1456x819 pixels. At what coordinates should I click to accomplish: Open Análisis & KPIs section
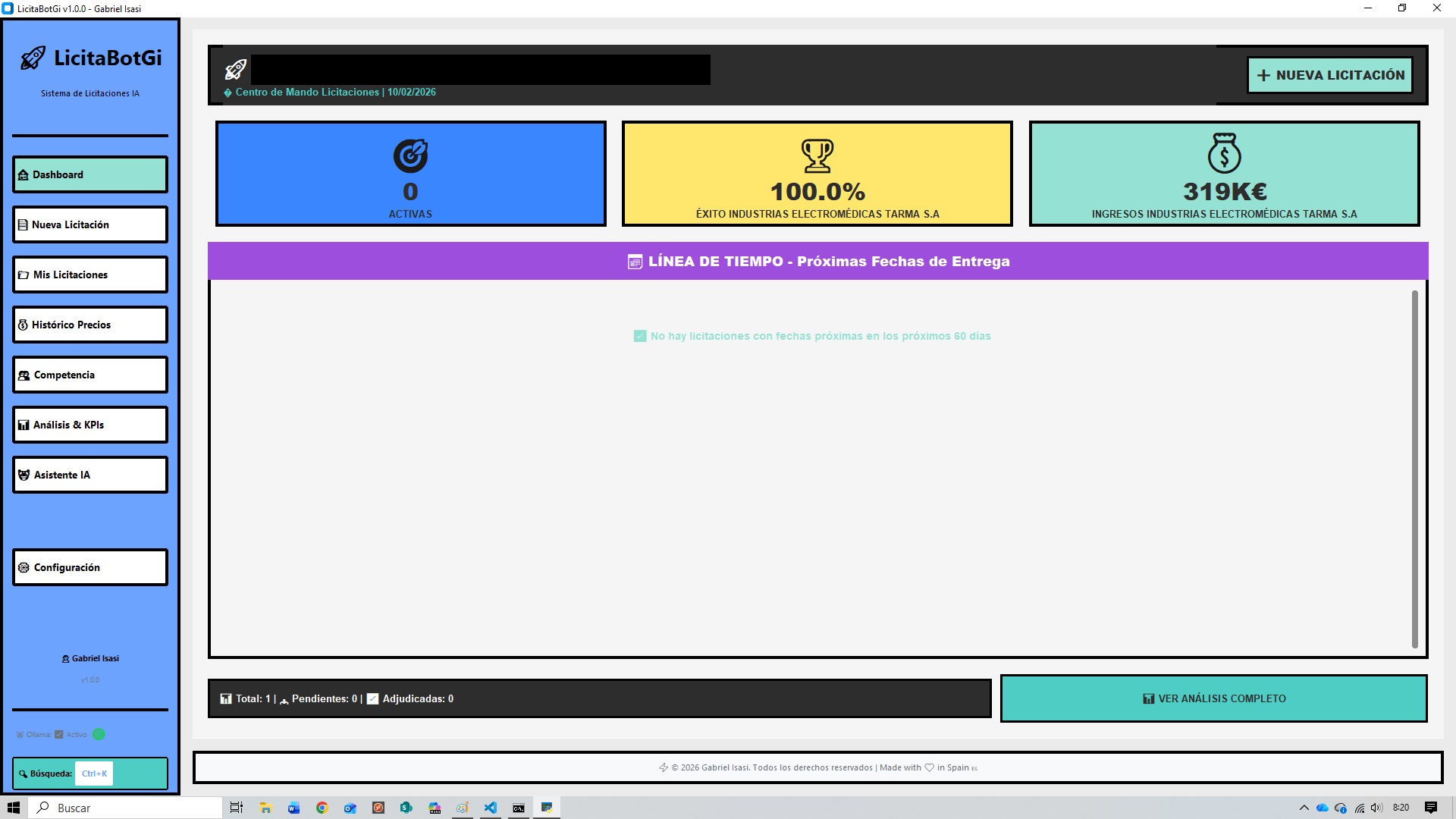tap(89, 425)
